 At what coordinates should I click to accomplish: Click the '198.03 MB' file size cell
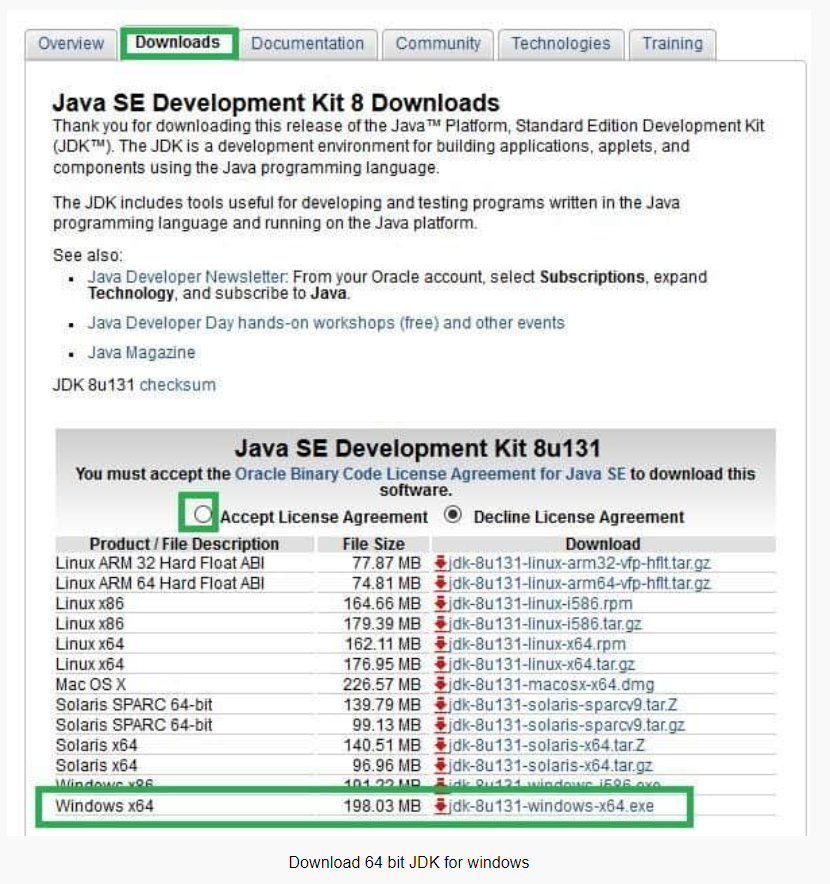(382, 806)
